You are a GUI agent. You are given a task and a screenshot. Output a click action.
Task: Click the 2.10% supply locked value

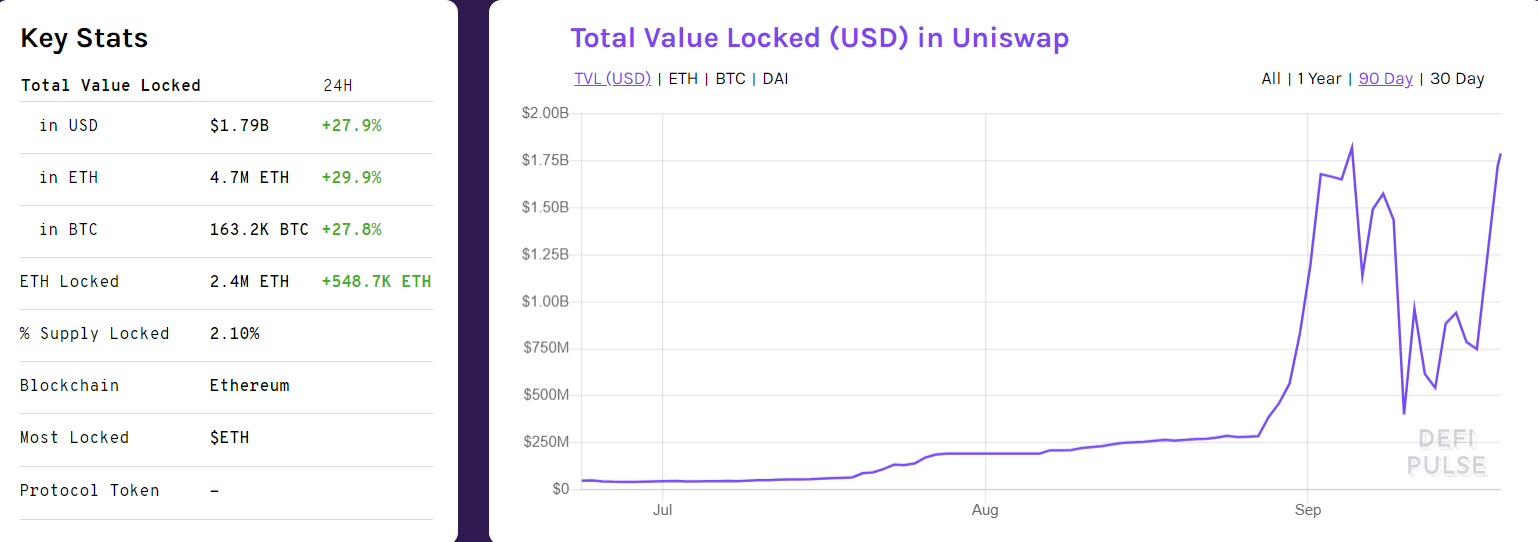[x=234, y=334]
